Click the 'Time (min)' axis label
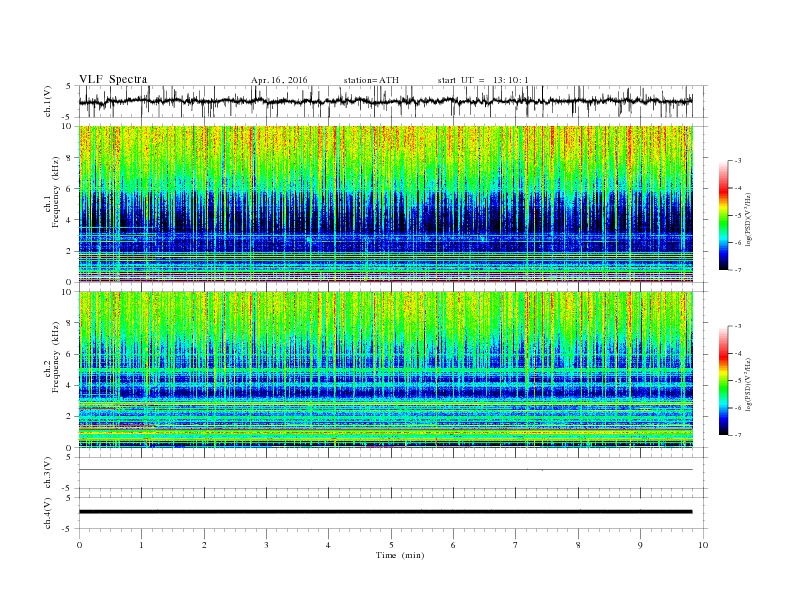This screenshot has width=792, height=612. [400, 555]
